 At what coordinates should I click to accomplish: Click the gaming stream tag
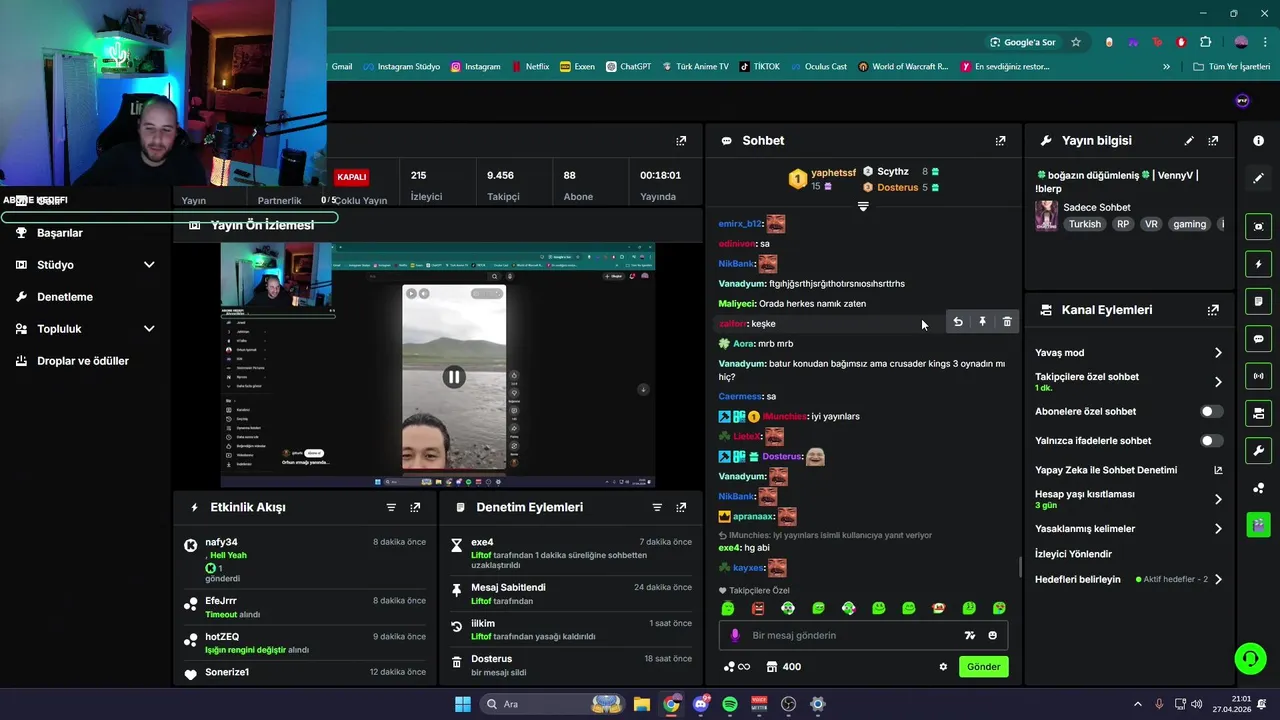pos(1189,224)
